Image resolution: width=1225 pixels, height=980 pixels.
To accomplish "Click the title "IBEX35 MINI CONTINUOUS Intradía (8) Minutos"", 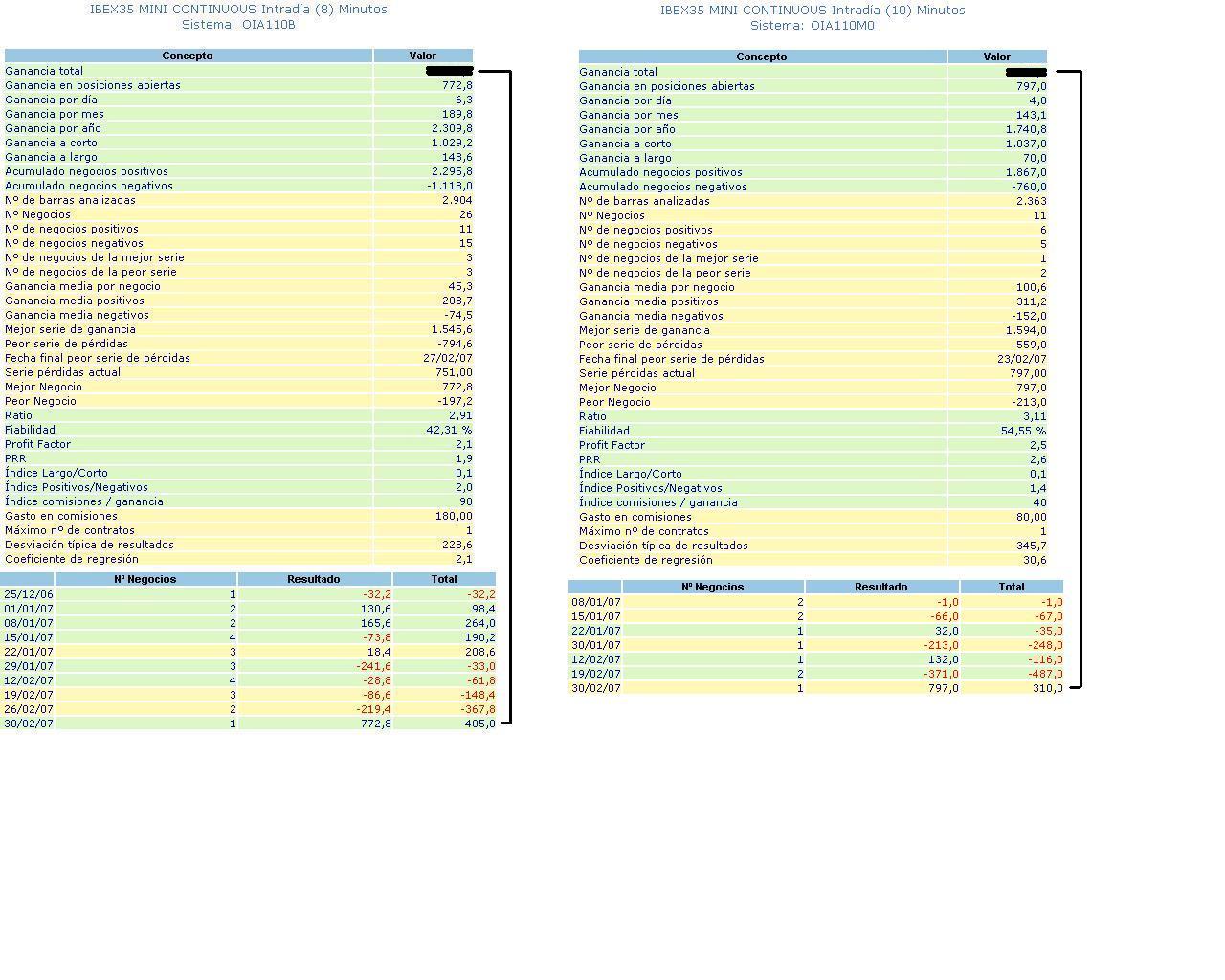I will (x=238, y=9).
